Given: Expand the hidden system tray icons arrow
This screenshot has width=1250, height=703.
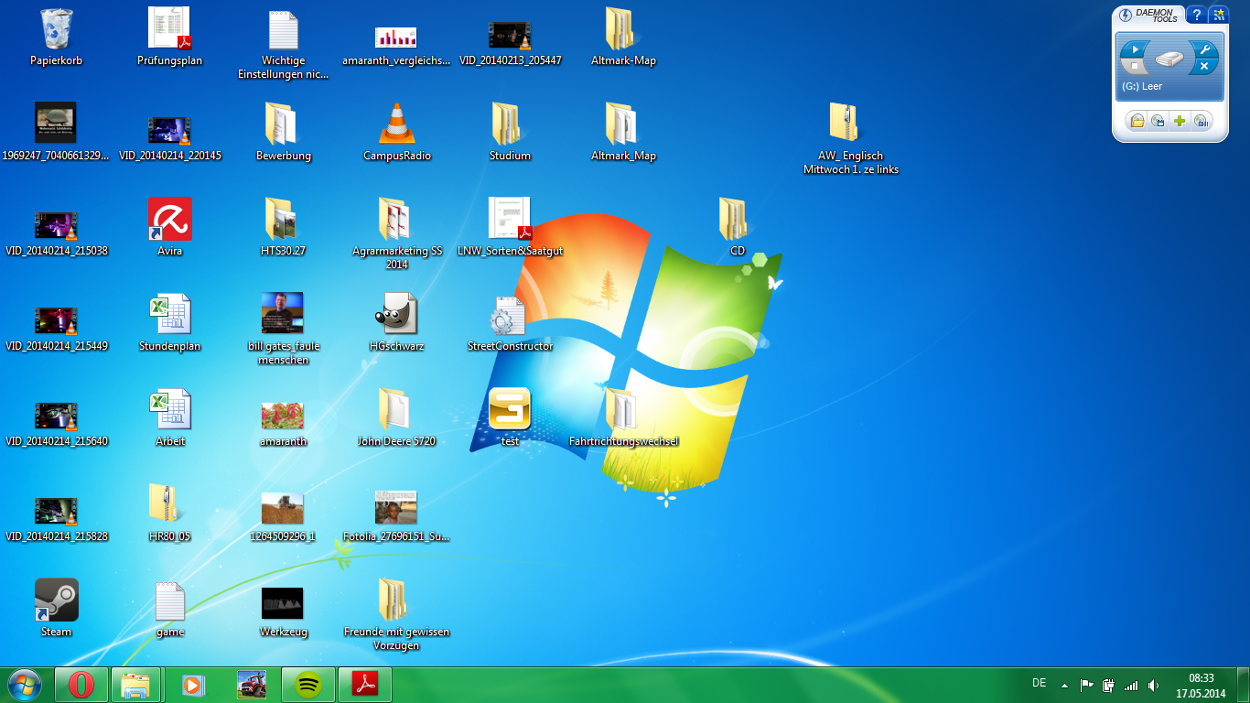Looking at the screenshot, I should point(1064,686).
